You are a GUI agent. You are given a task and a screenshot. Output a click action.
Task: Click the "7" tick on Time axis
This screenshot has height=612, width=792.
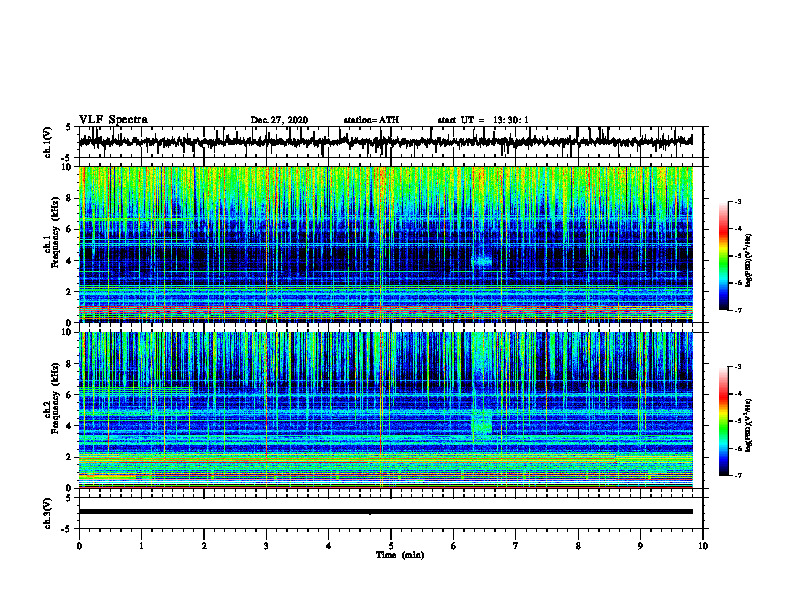[x=516, y=546]
